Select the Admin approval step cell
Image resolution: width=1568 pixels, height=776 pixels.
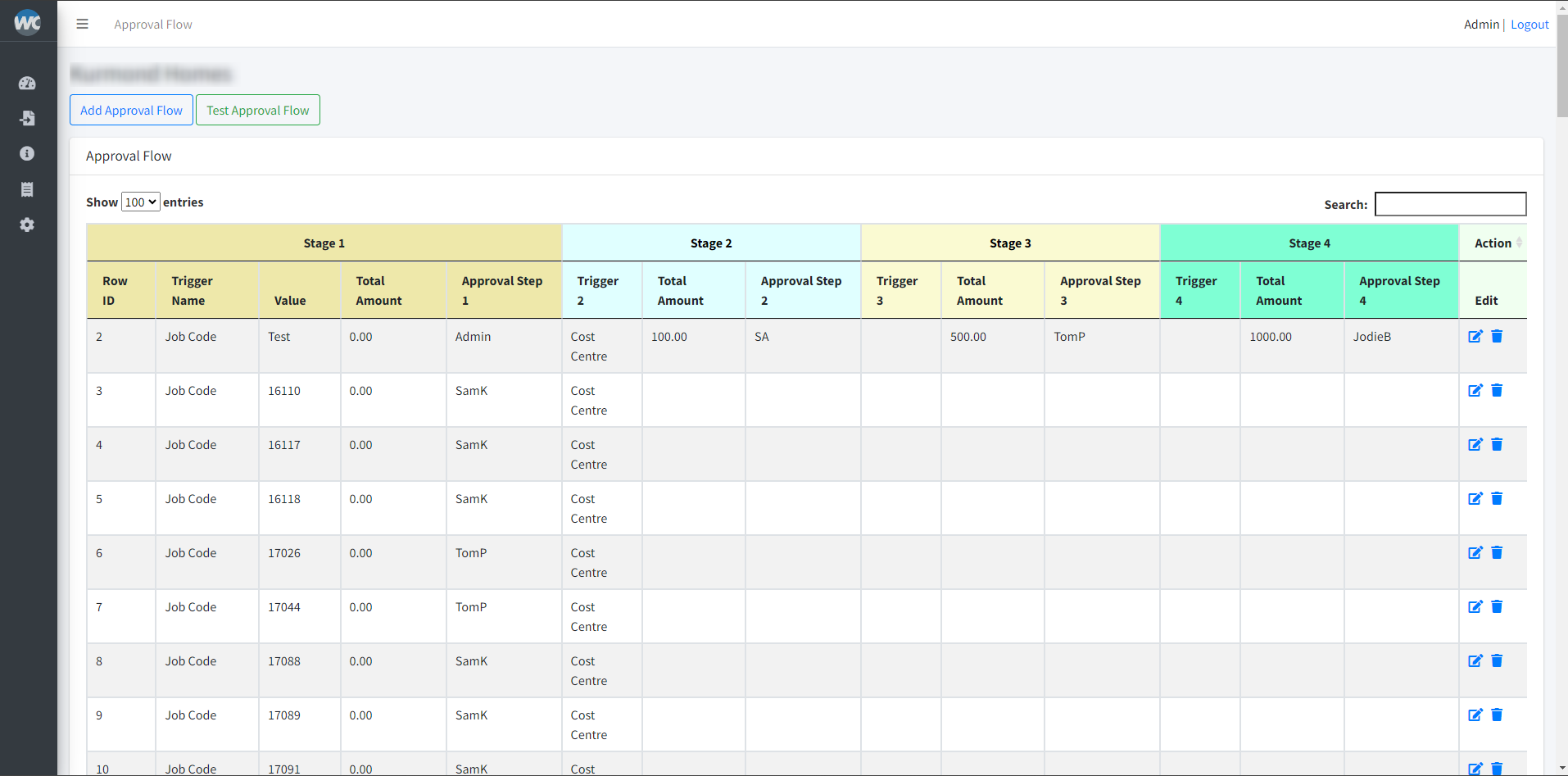504,346
